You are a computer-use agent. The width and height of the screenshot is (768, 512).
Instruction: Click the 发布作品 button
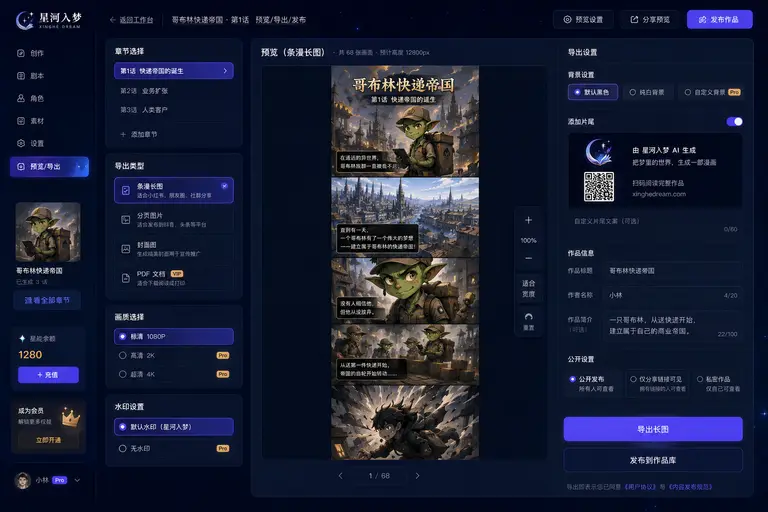coord(719,20)
